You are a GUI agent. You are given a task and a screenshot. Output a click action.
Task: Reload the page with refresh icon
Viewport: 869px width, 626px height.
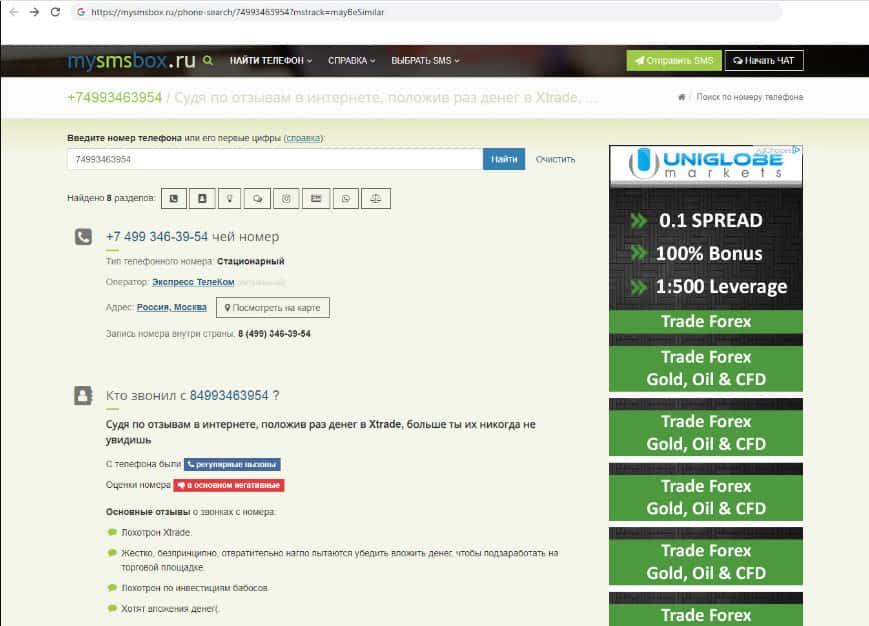tap(55, 12)
